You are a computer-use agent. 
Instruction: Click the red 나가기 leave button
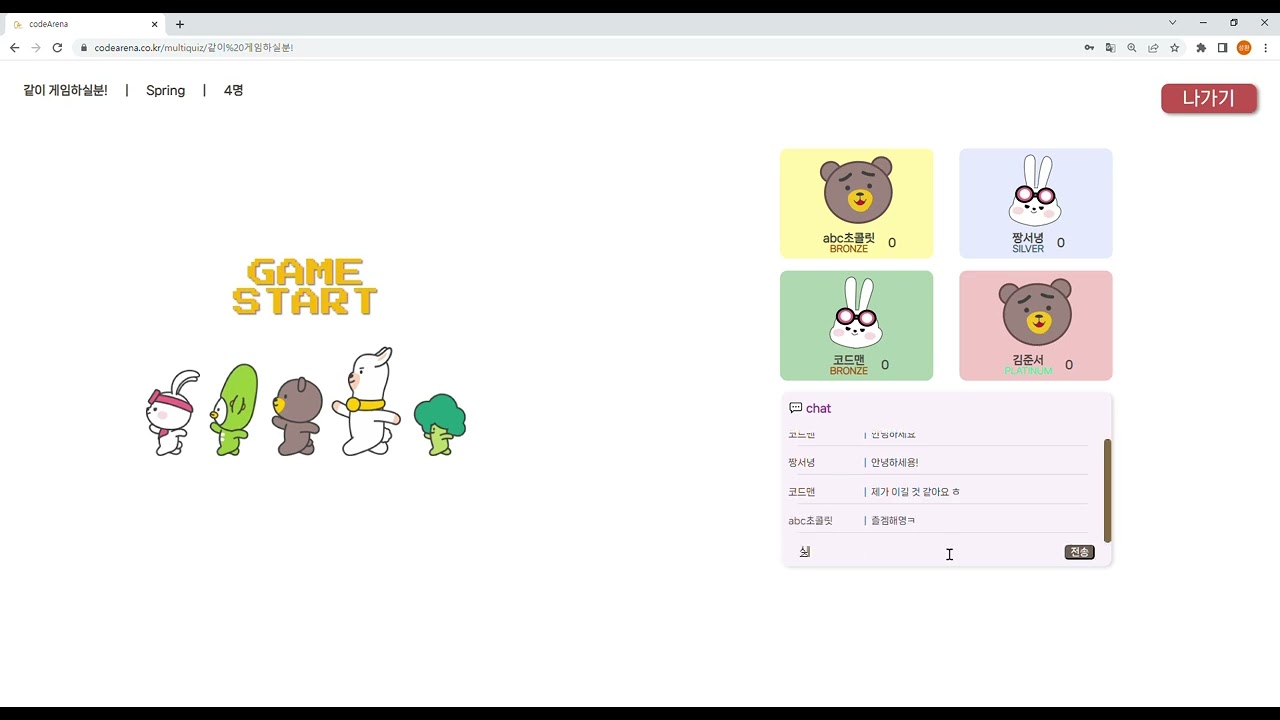click(x=1209, y=98)
